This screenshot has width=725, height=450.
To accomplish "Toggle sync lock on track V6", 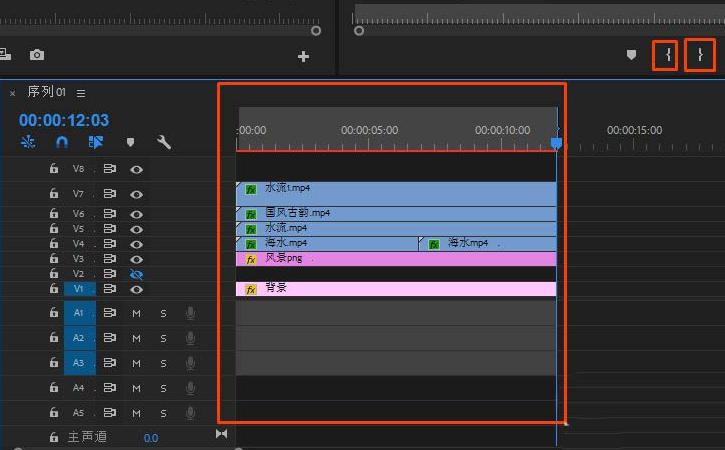I will (110, 214).
